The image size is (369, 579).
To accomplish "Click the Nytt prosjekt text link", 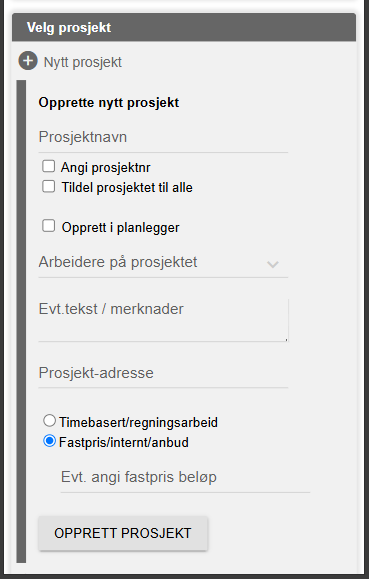I will coord(83,62).
